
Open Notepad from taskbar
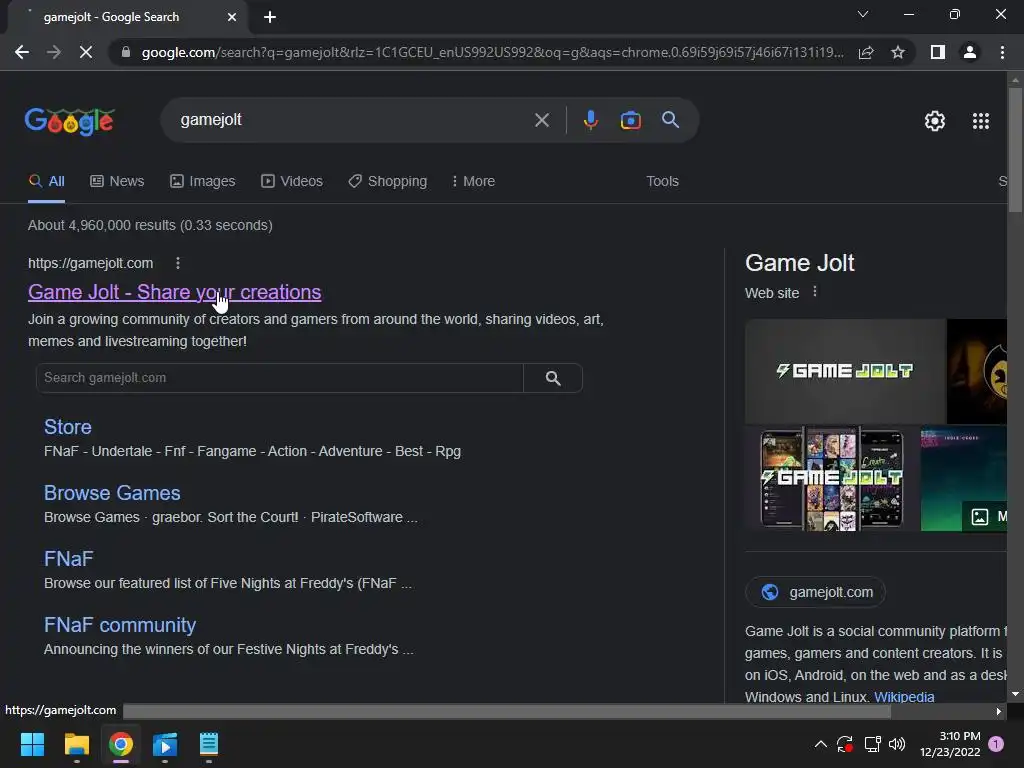click(208, 744)
